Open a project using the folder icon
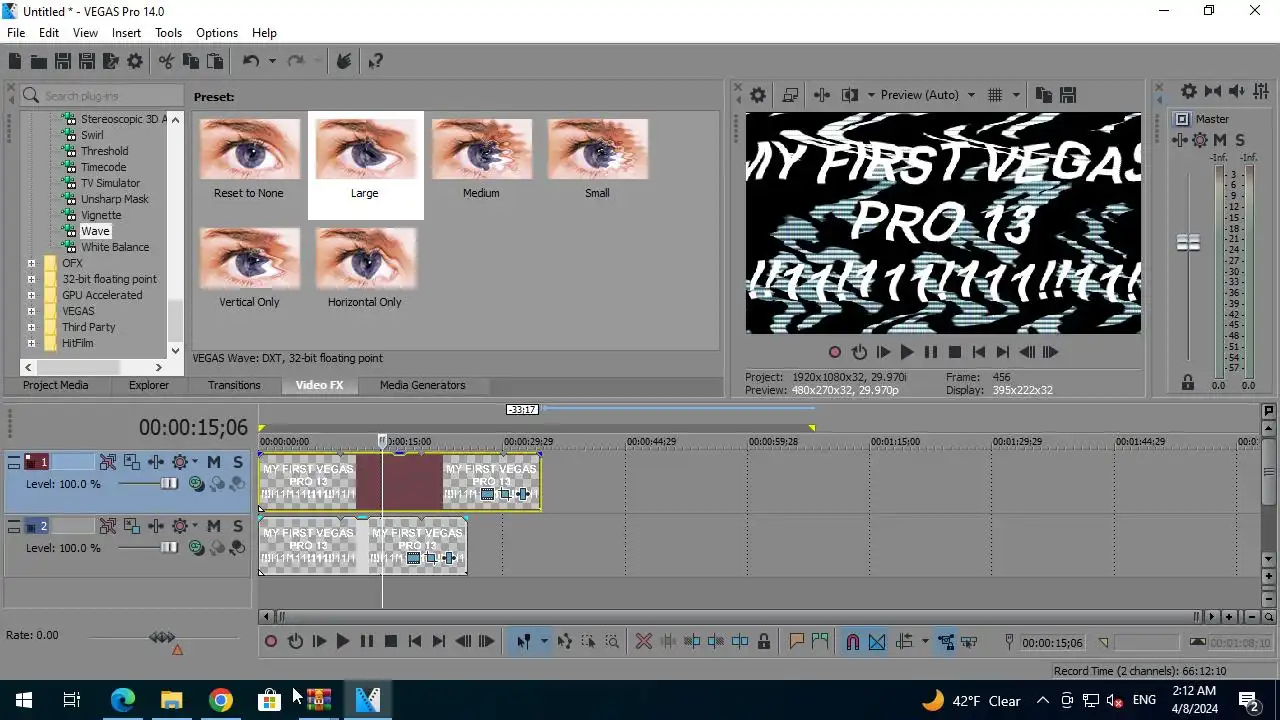1280x720 pixels. (39, 62)
